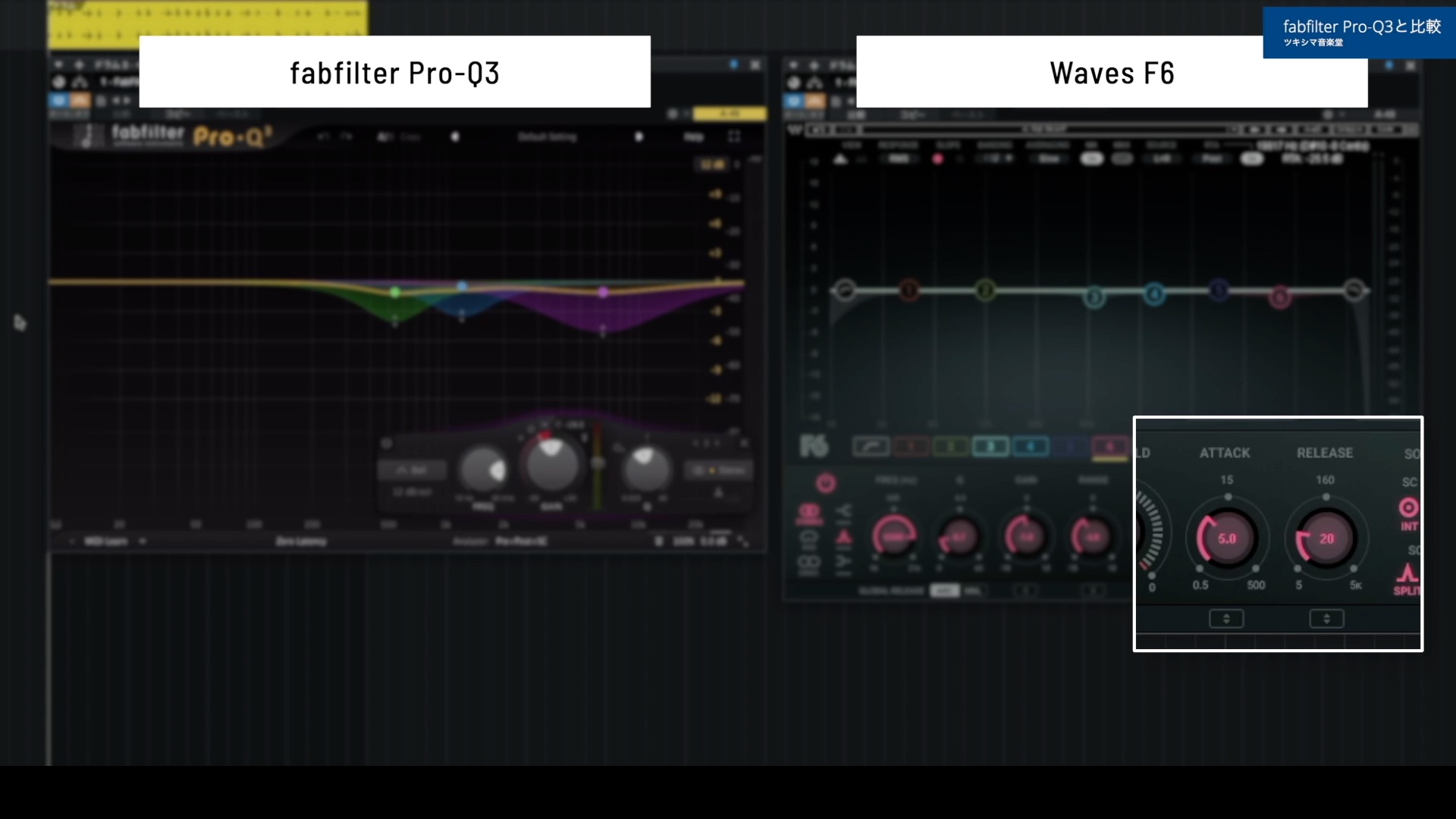Switch to band 4 tab in F6
The width and height of the screenshot is (1456, 819).
click(1031, 446)
